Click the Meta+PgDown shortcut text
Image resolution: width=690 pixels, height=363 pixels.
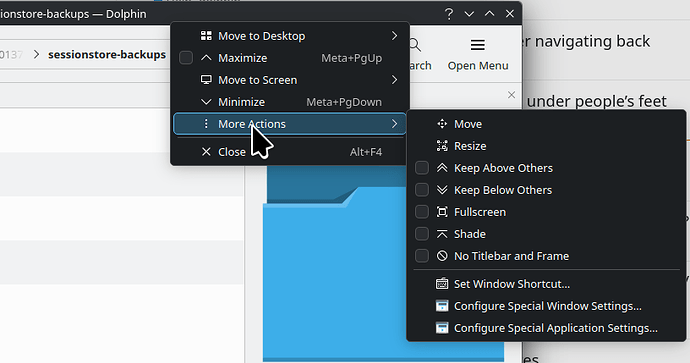click(344, 102)
